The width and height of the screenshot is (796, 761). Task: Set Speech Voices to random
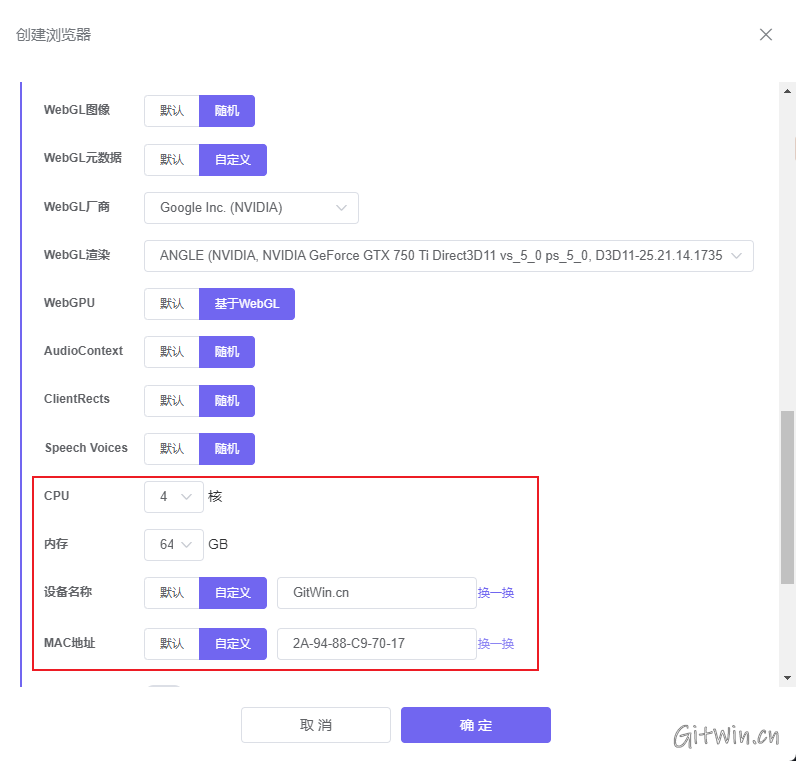click(227, 449)
